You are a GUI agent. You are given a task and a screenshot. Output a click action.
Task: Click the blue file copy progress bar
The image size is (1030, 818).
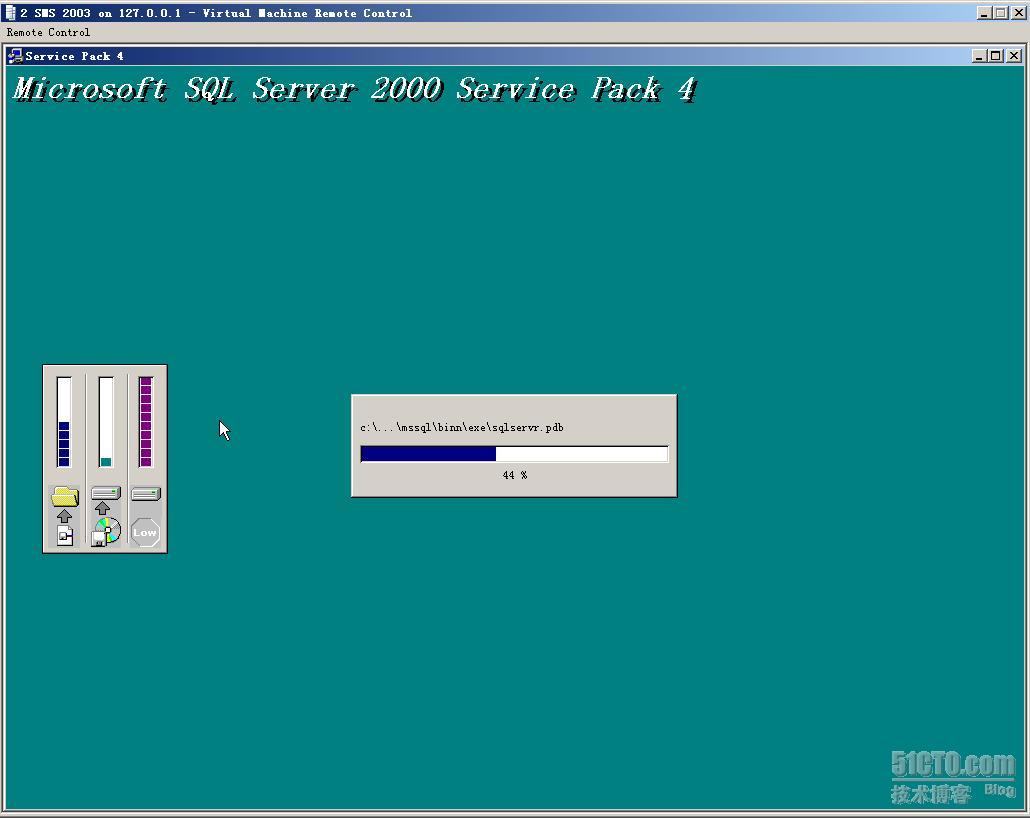coord(514,454)
